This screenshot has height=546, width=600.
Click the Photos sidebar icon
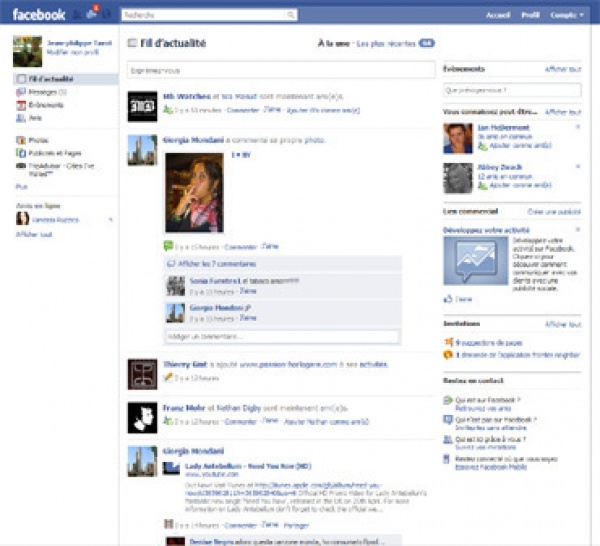(21, 140)
